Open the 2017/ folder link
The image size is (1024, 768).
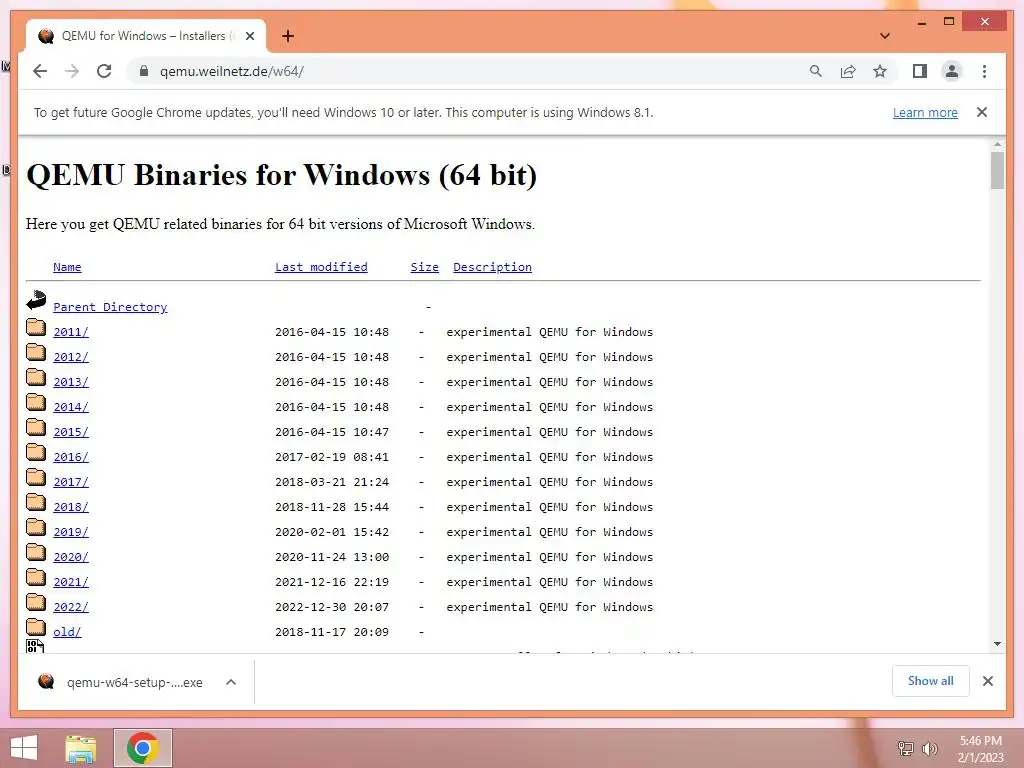pos(71,482)
